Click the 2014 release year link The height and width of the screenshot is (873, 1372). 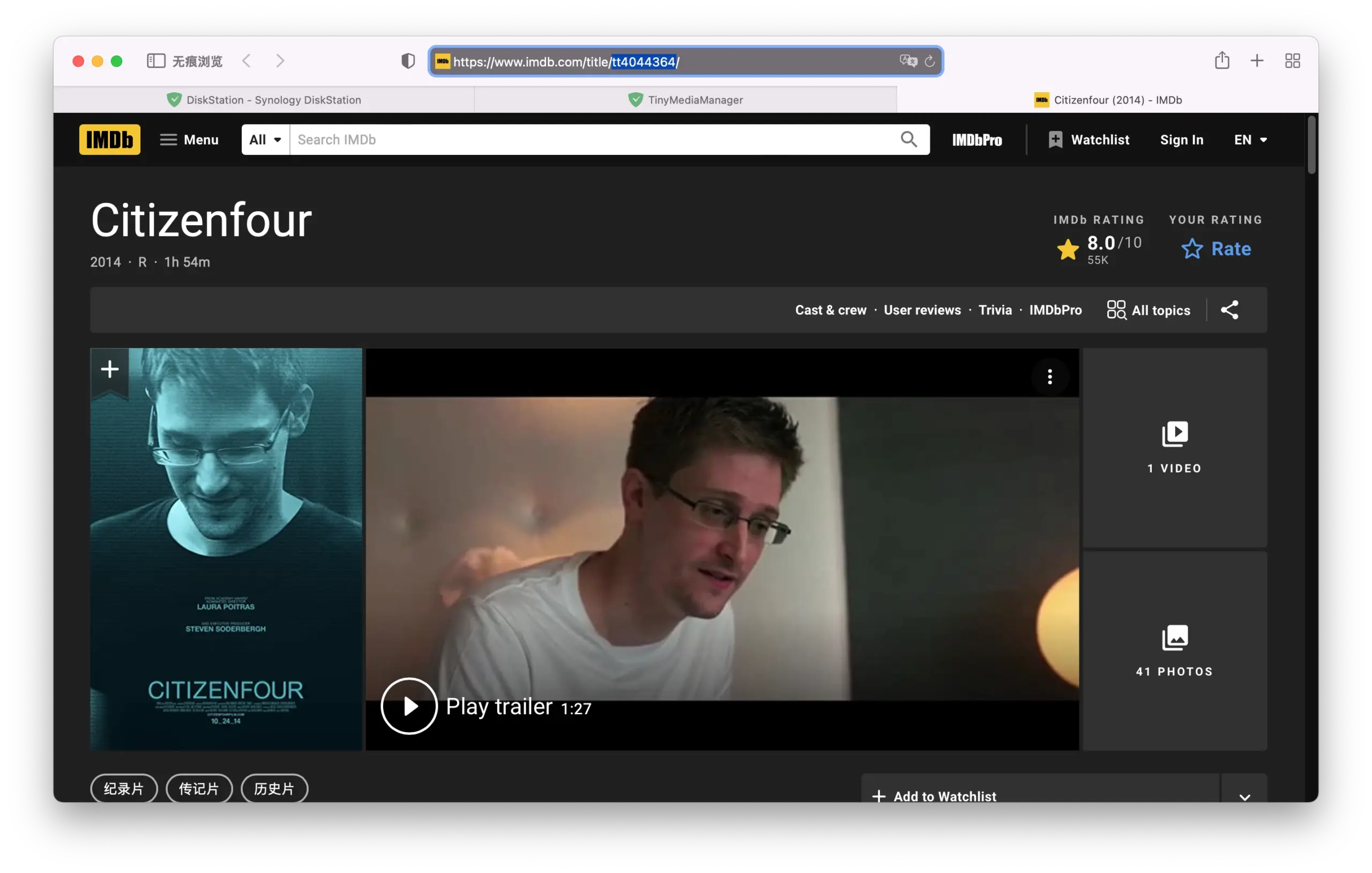coord(106,262)
